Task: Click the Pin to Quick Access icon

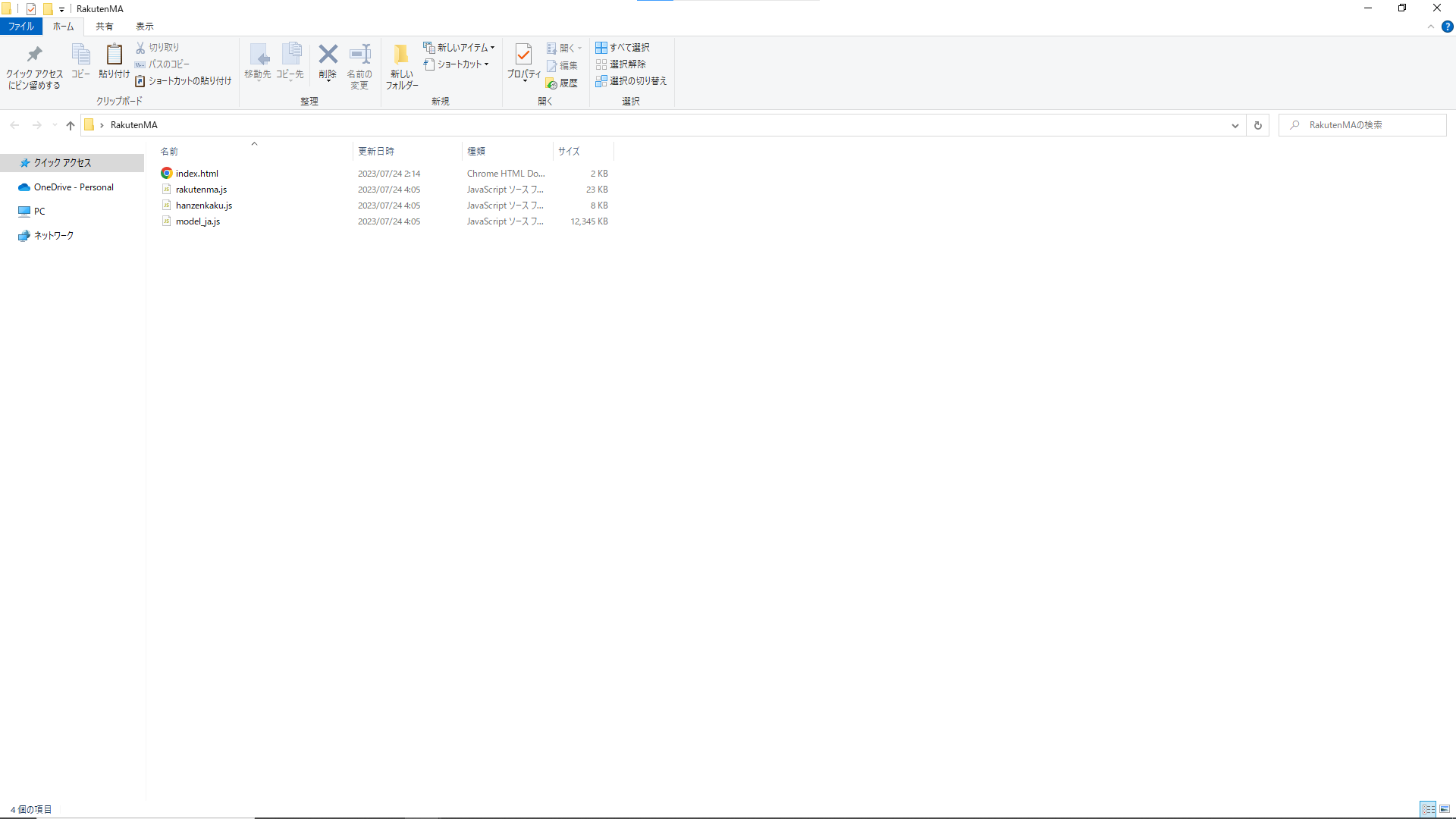Action: 34,55
